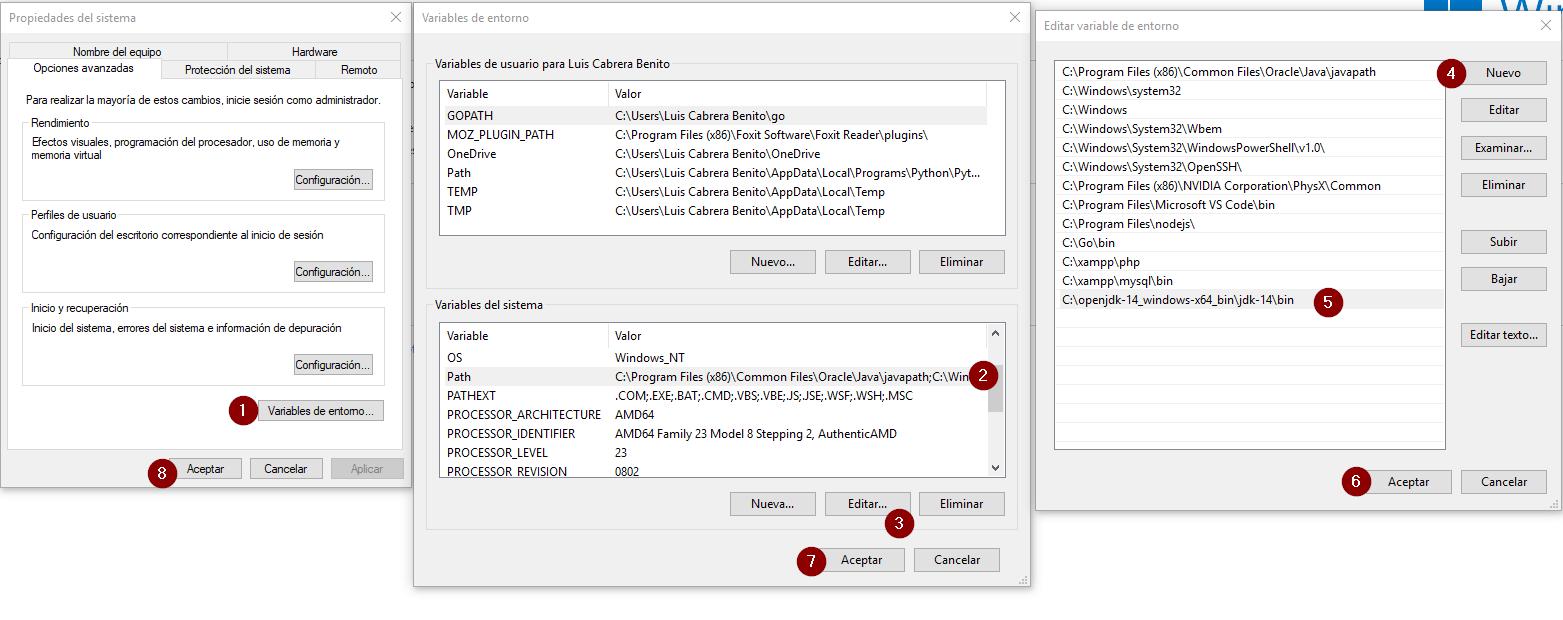Select the PROCESSOR_REVISION system variable
The width and height of the screenshot is (1563, 620).
click(x=713, y=471)
